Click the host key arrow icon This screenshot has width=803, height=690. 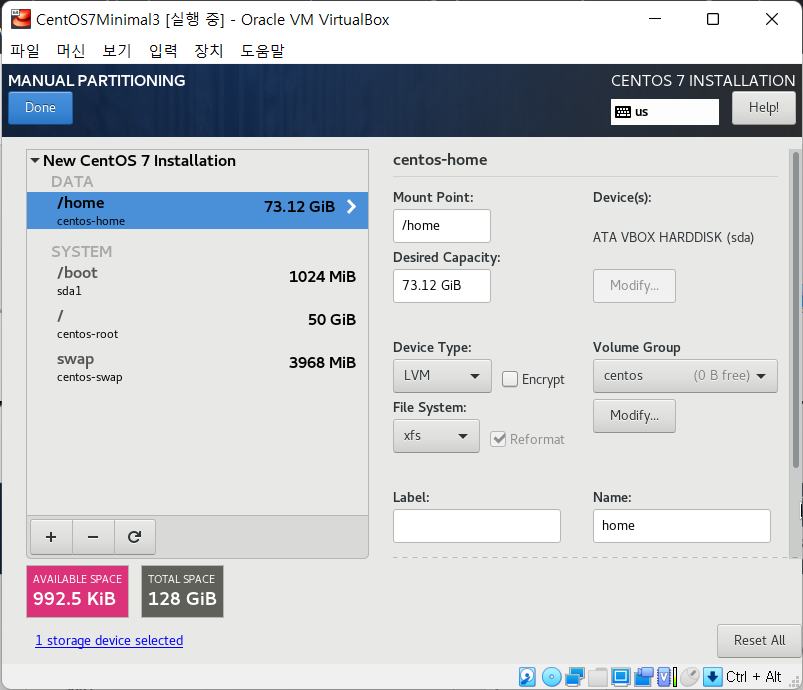712,677
